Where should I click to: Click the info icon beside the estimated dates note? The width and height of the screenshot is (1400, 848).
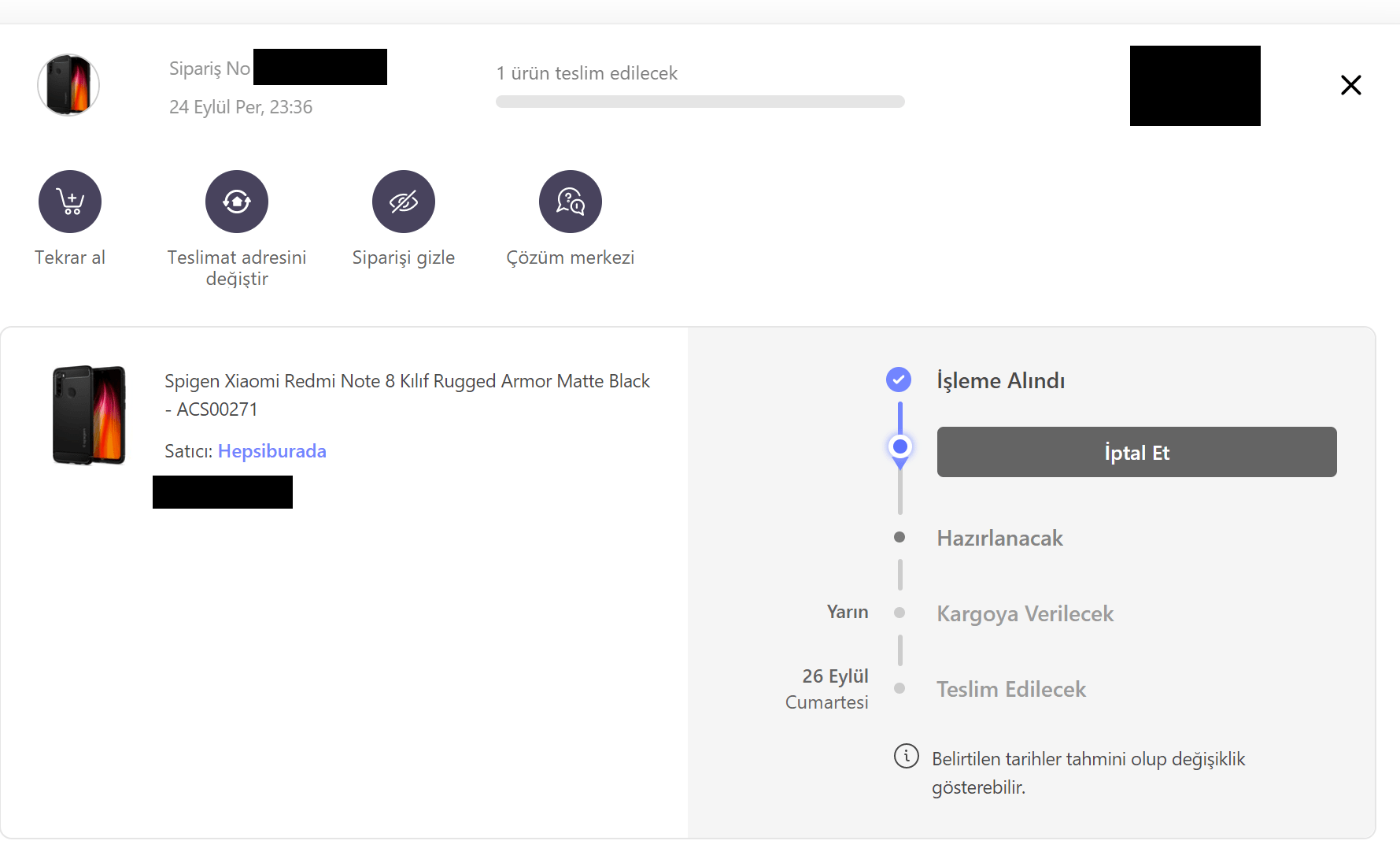907,756
